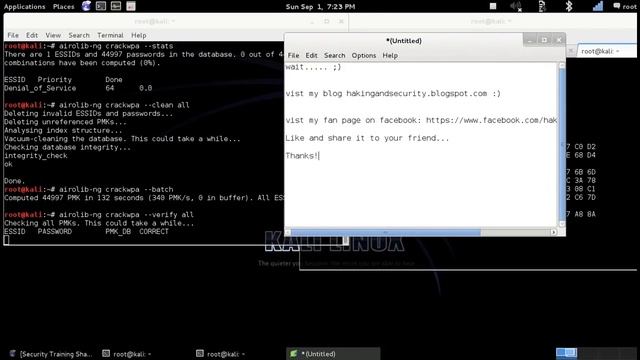Click the editor's horizontal scrollbar thumb
Screen dimensions: 640x360
386,232
